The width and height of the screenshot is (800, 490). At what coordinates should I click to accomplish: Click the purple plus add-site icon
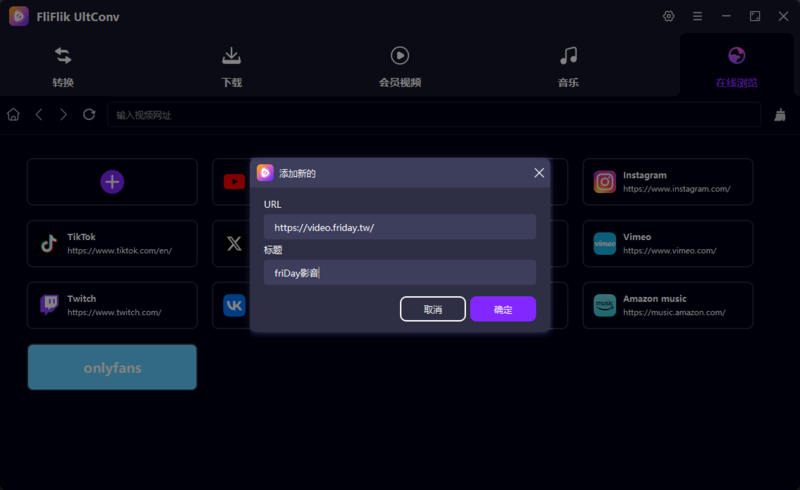point(112,181)
